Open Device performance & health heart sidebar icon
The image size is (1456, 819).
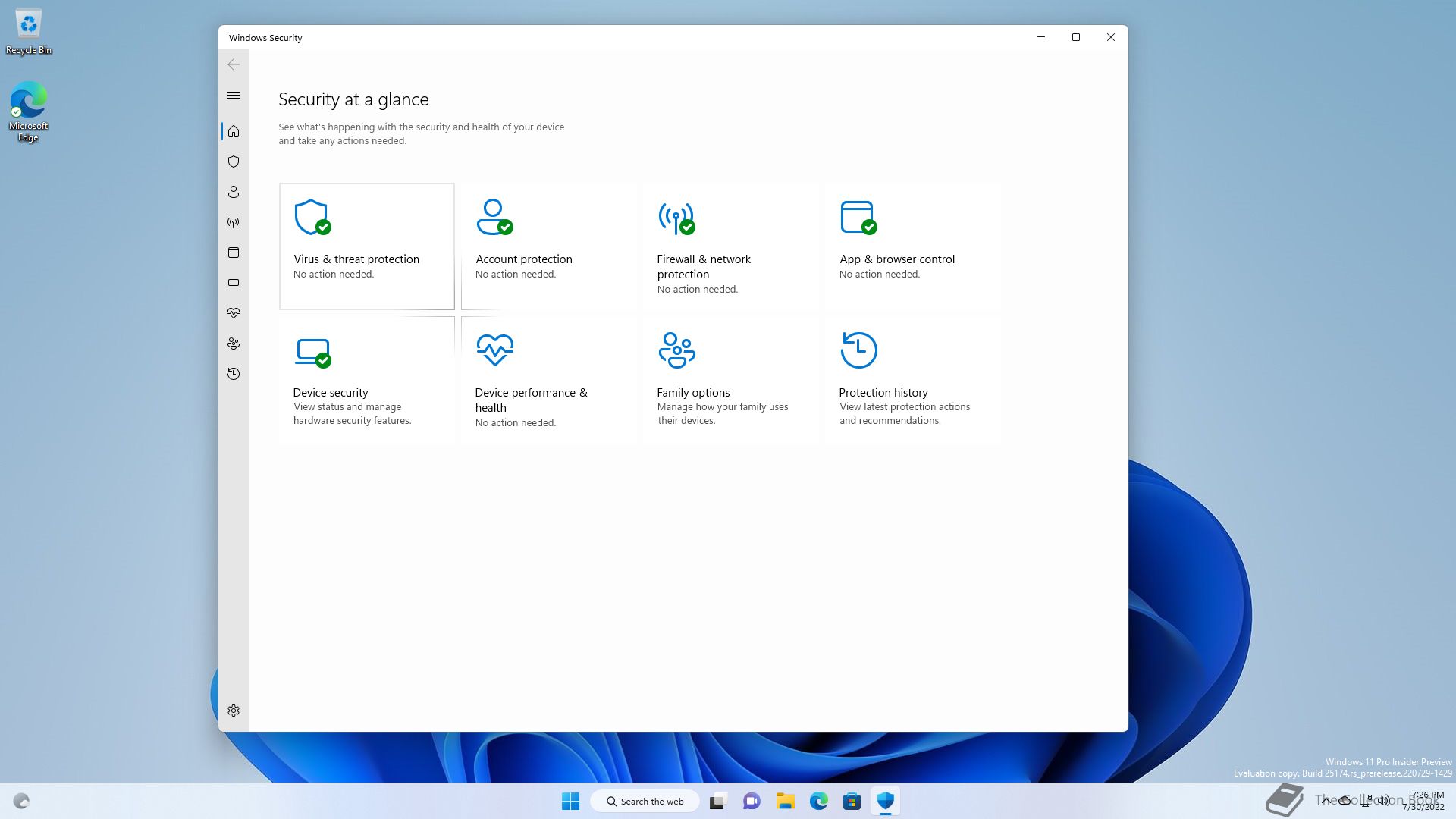(234, 313)
